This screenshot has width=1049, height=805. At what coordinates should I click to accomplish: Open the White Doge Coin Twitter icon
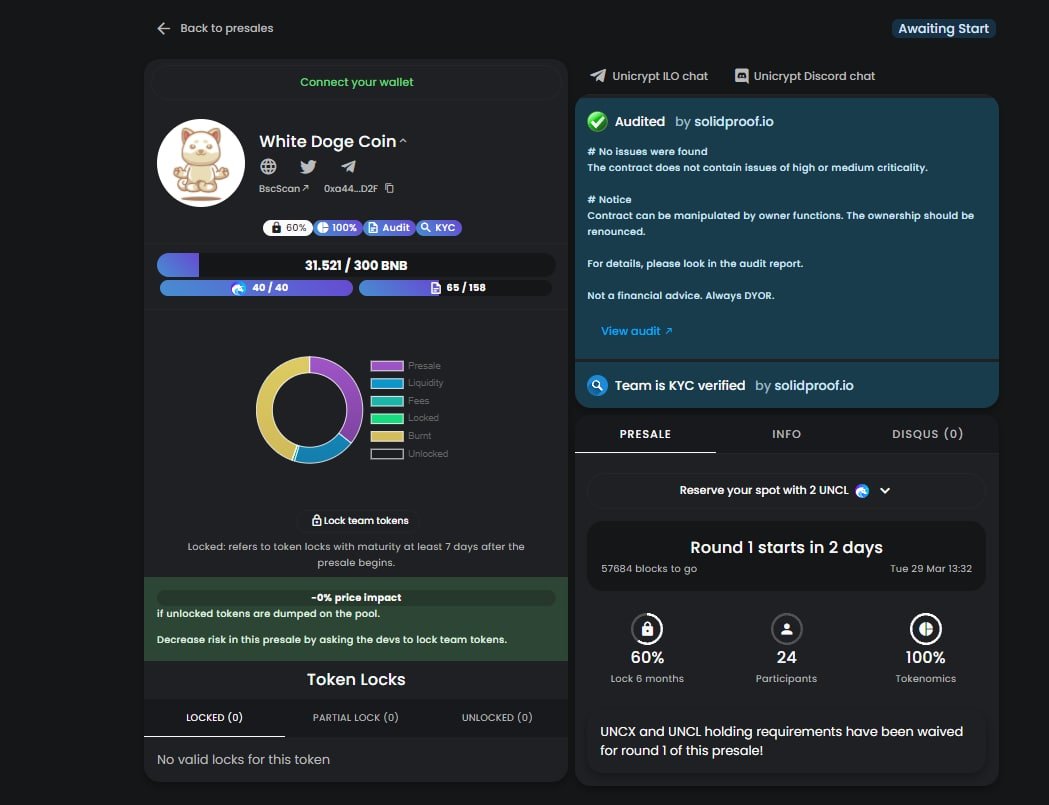pyautogui.click(x=308, y=166)
